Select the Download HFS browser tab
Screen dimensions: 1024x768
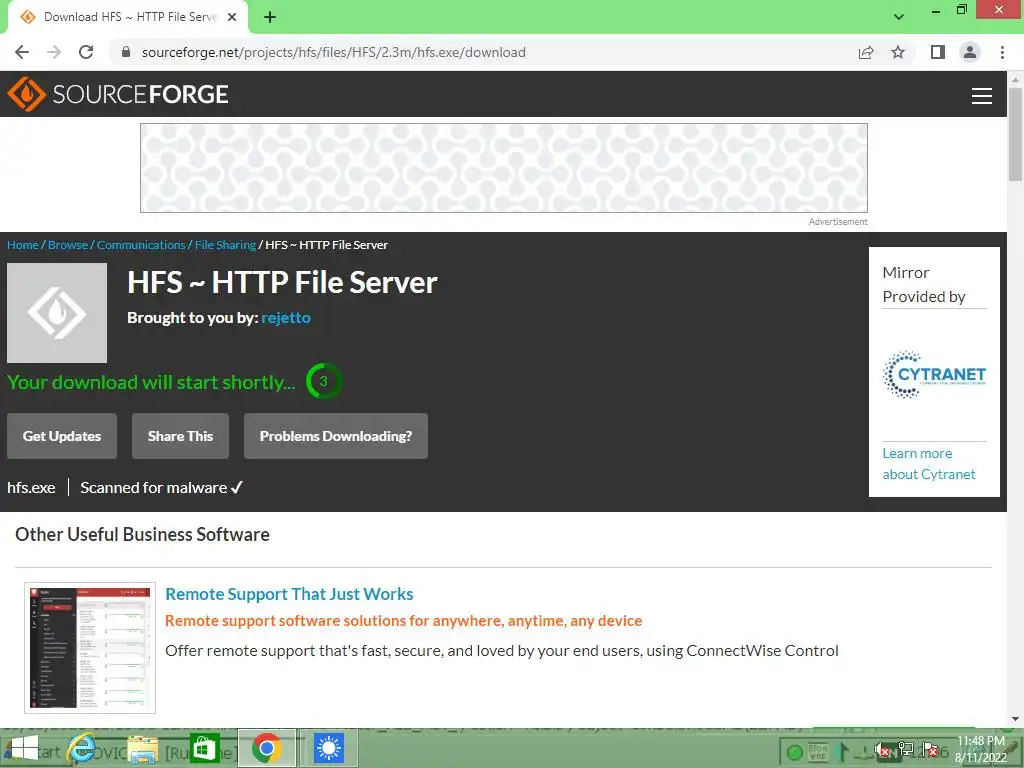pyautogui.click(x=127, y=17)
